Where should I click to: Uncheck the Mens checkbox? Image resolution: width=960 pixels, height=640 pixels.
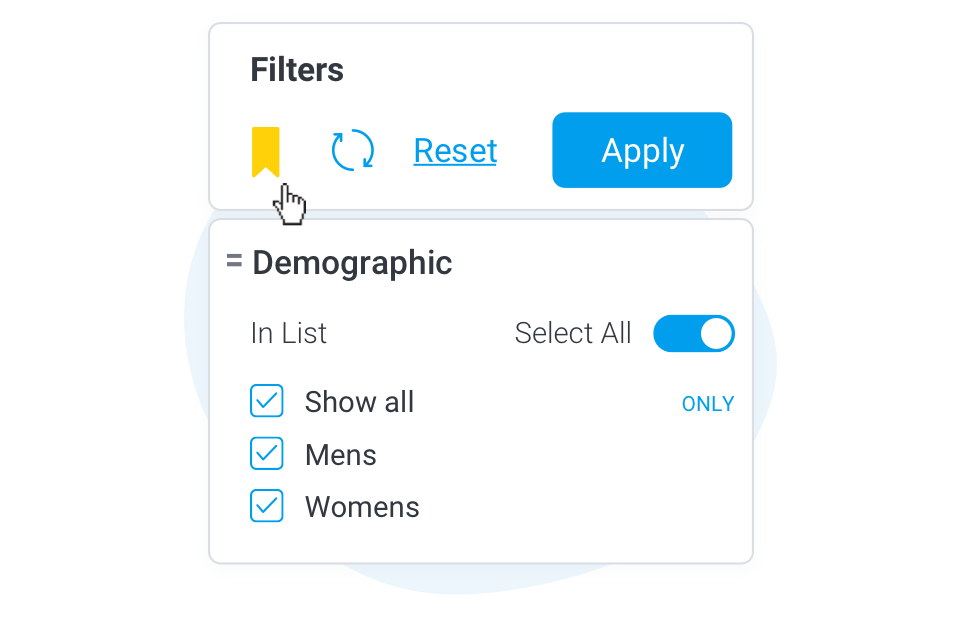coord(267,454)
